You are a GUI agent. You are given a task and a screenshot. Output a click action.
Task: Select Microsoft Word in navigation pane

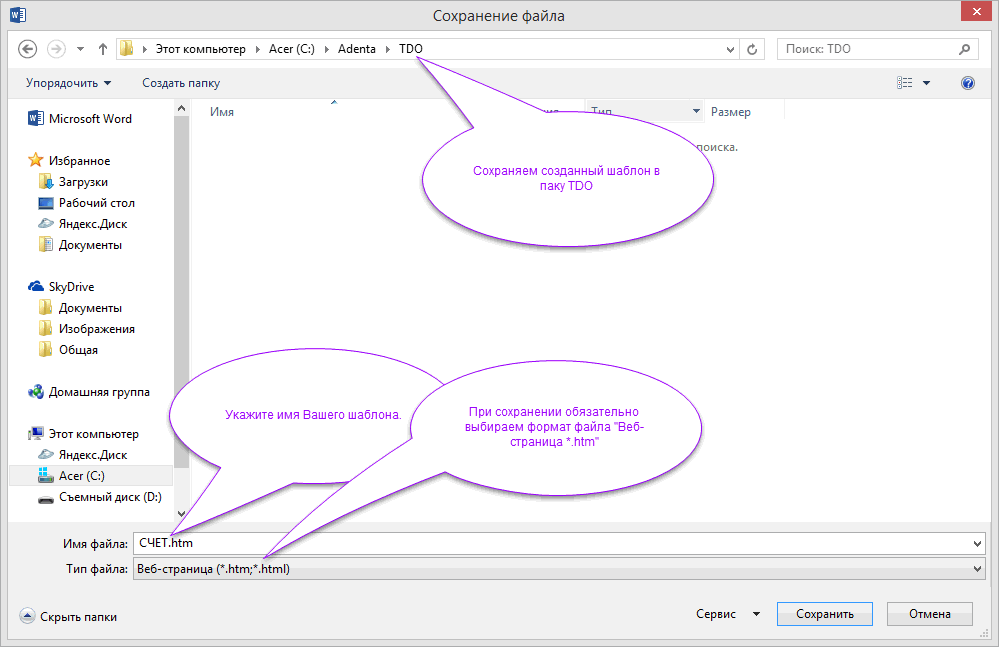(x=89, y=119)
